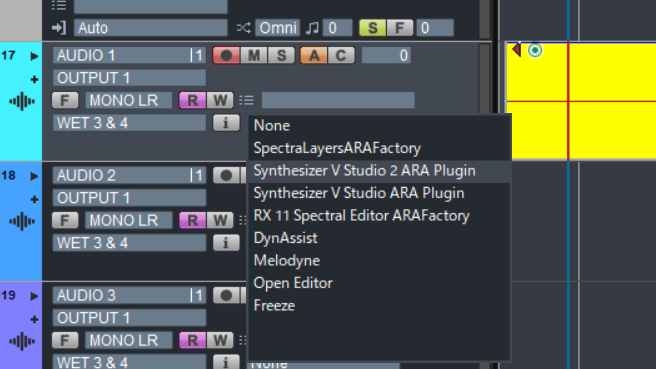The height and width of the screenshot is (369, 656).
Task: Click waveform icon on track 17
Action: tap(22, 101)
